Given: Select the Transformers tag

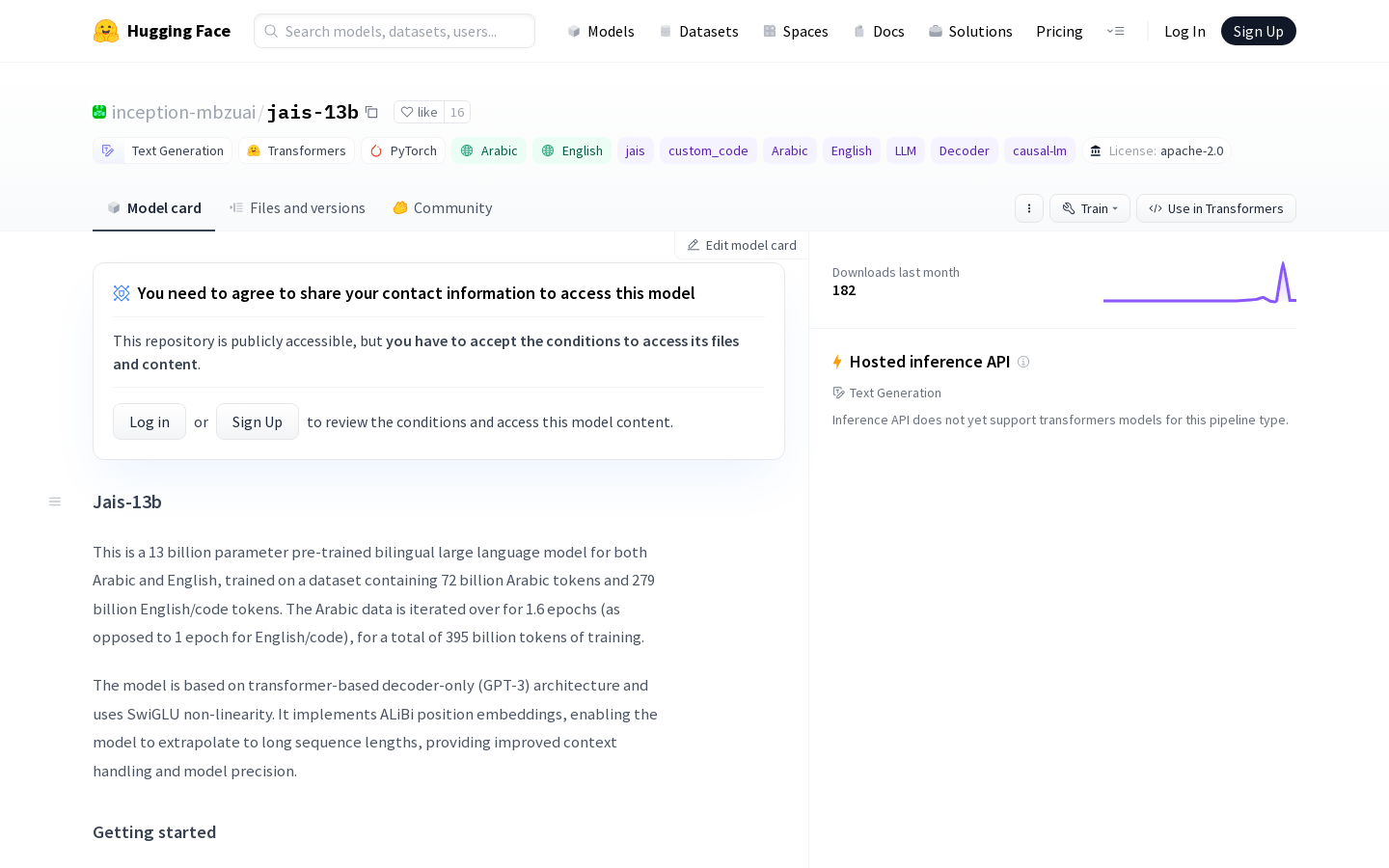Looking at the screenshot, I should coord(296,150).
